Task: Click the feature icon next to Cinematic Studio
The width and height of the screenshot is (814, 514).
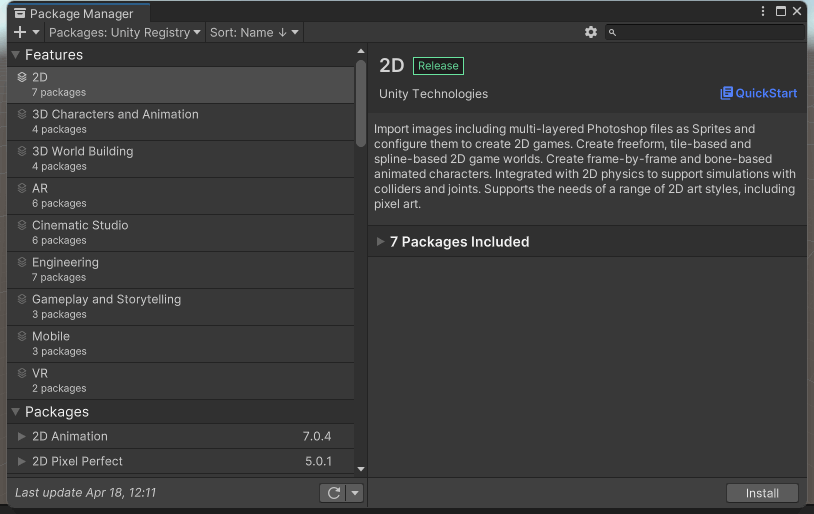Action: pos(22,225)
